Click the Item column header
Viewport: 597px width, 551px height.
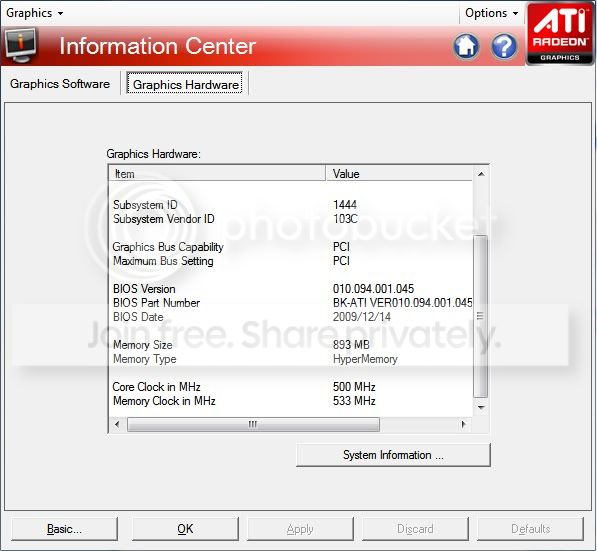click(217, 174)
